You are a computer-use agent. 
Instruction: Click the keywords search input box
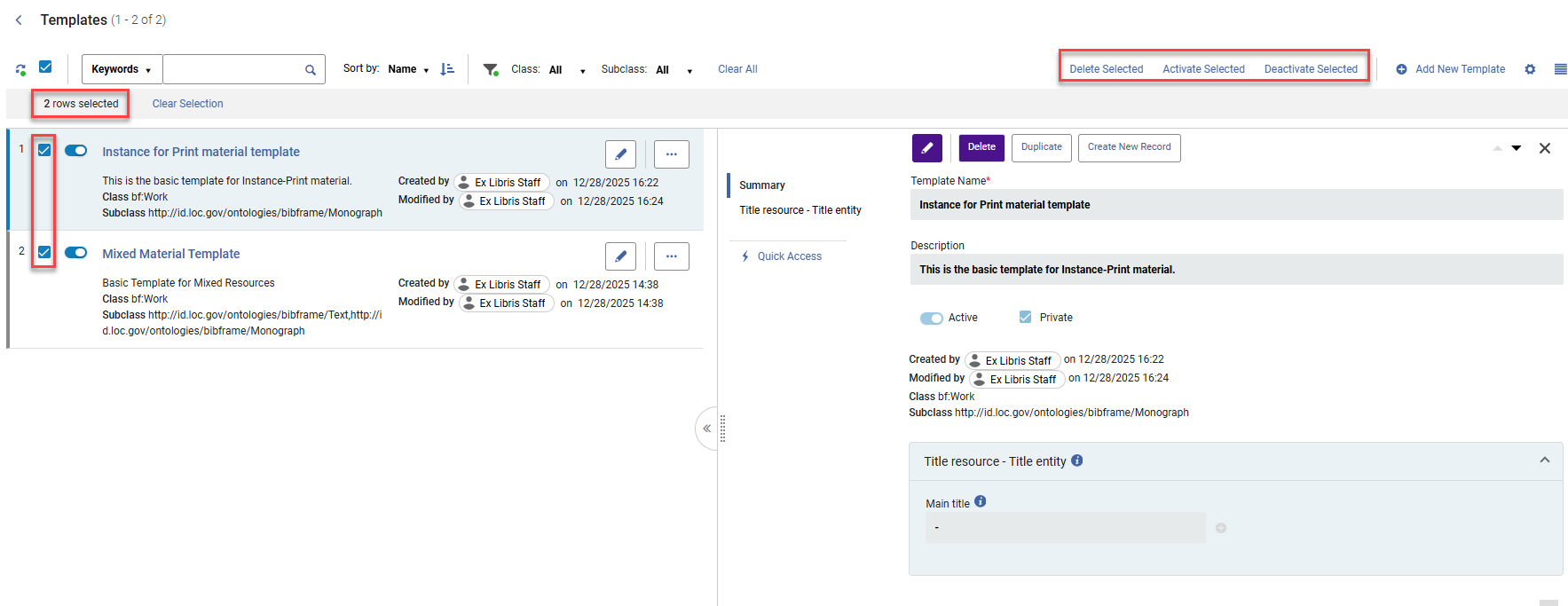click(232, 69)
